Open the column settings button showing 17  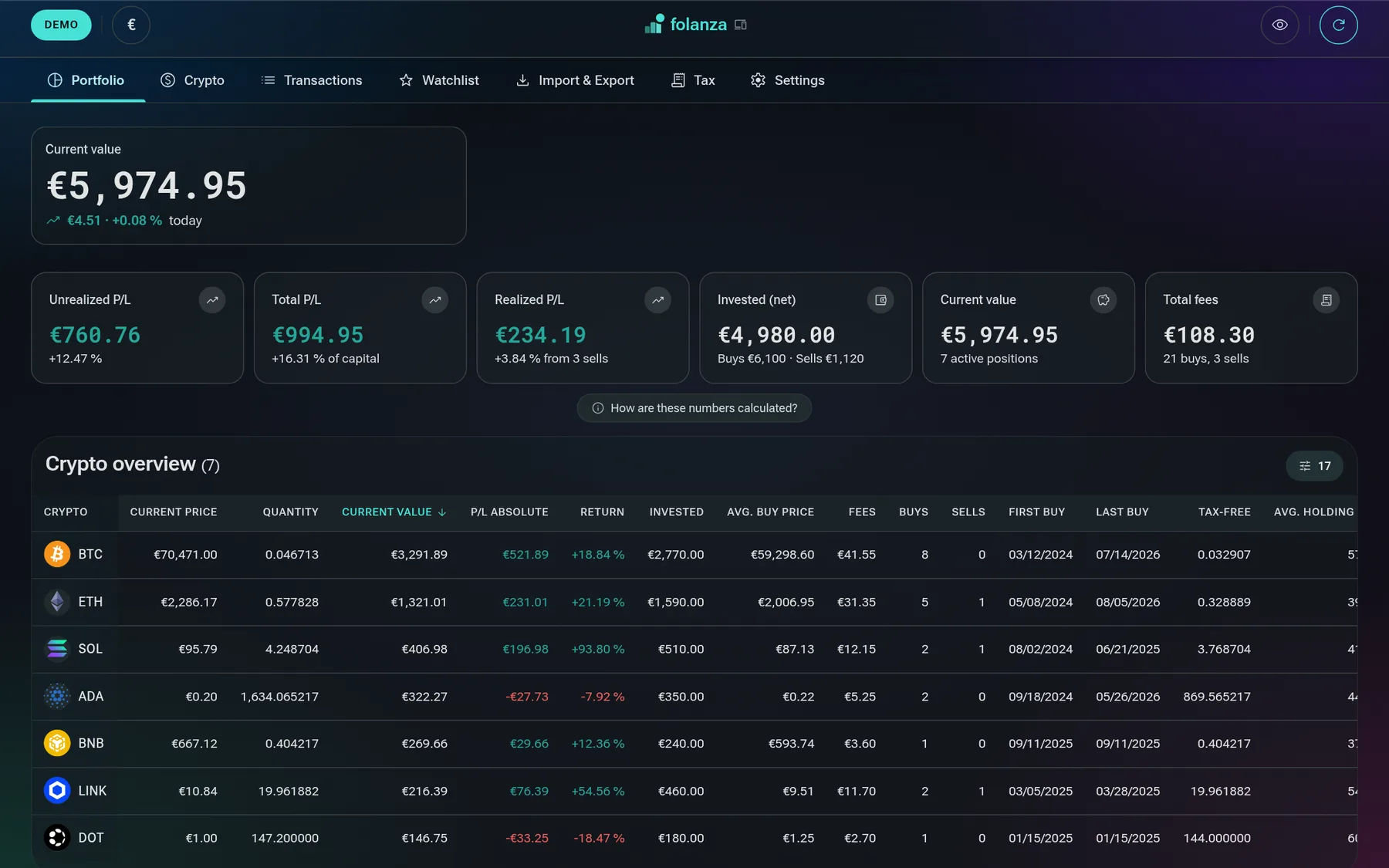[x=1315, y=466]
